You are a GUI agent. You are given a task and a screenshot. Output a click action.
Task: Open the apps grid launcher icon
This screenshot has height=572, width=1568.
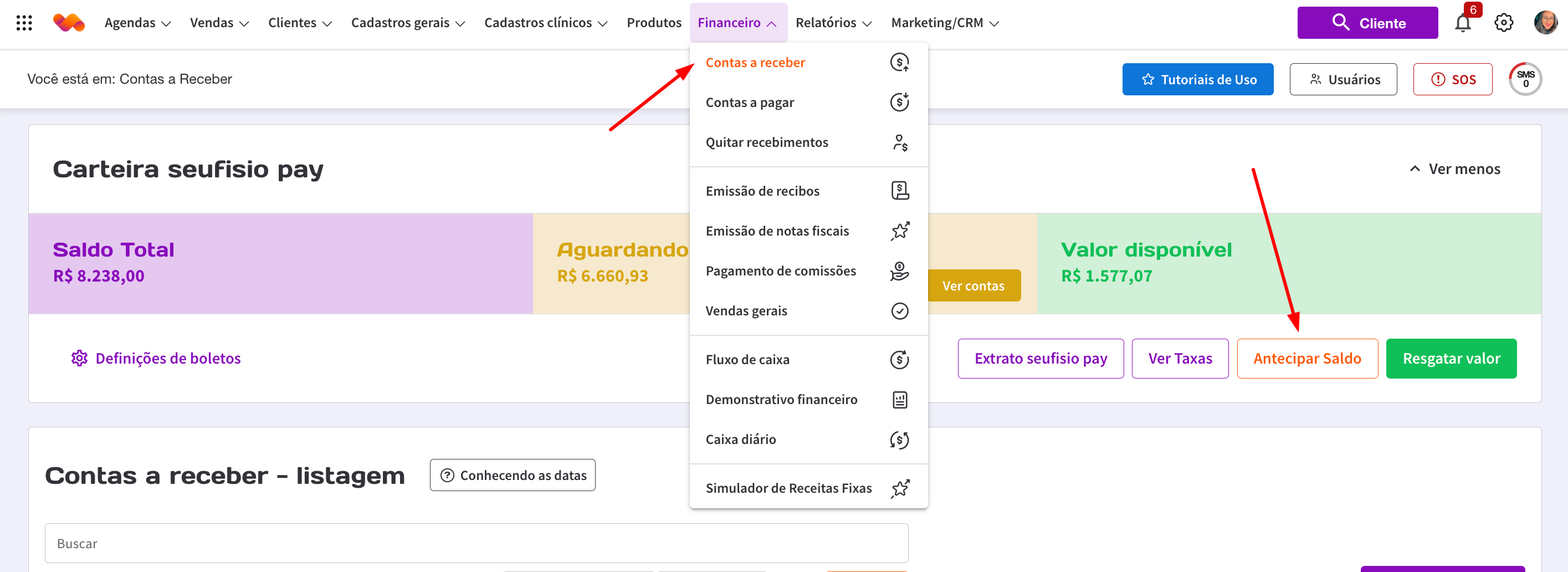(24, 23)
